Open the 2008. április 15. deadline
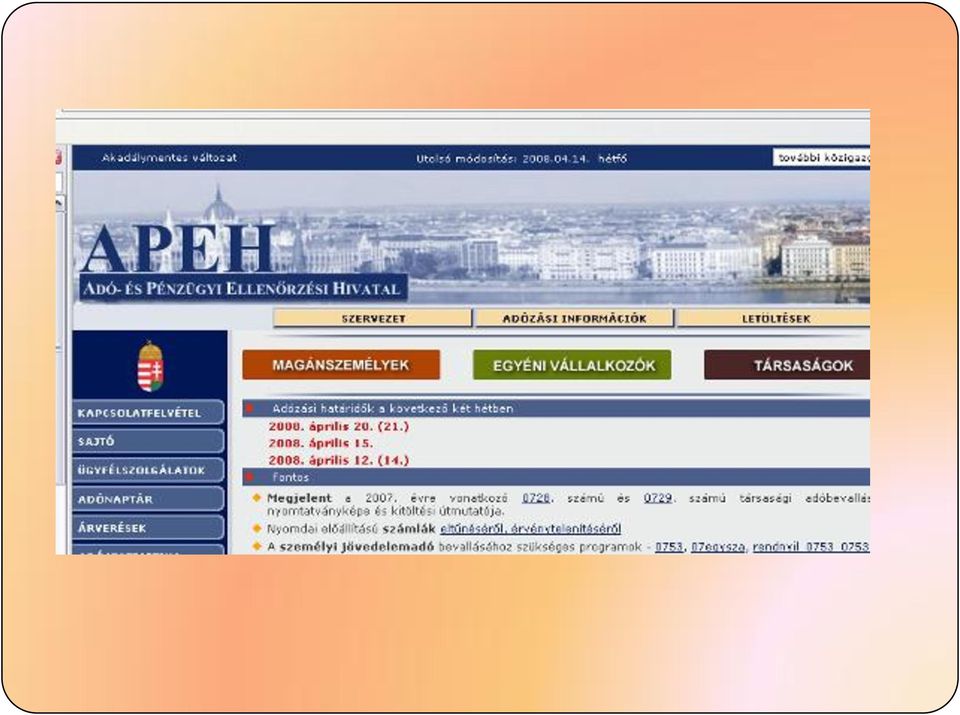The width and height of the screenshot is (960, 715). [320, 443]
